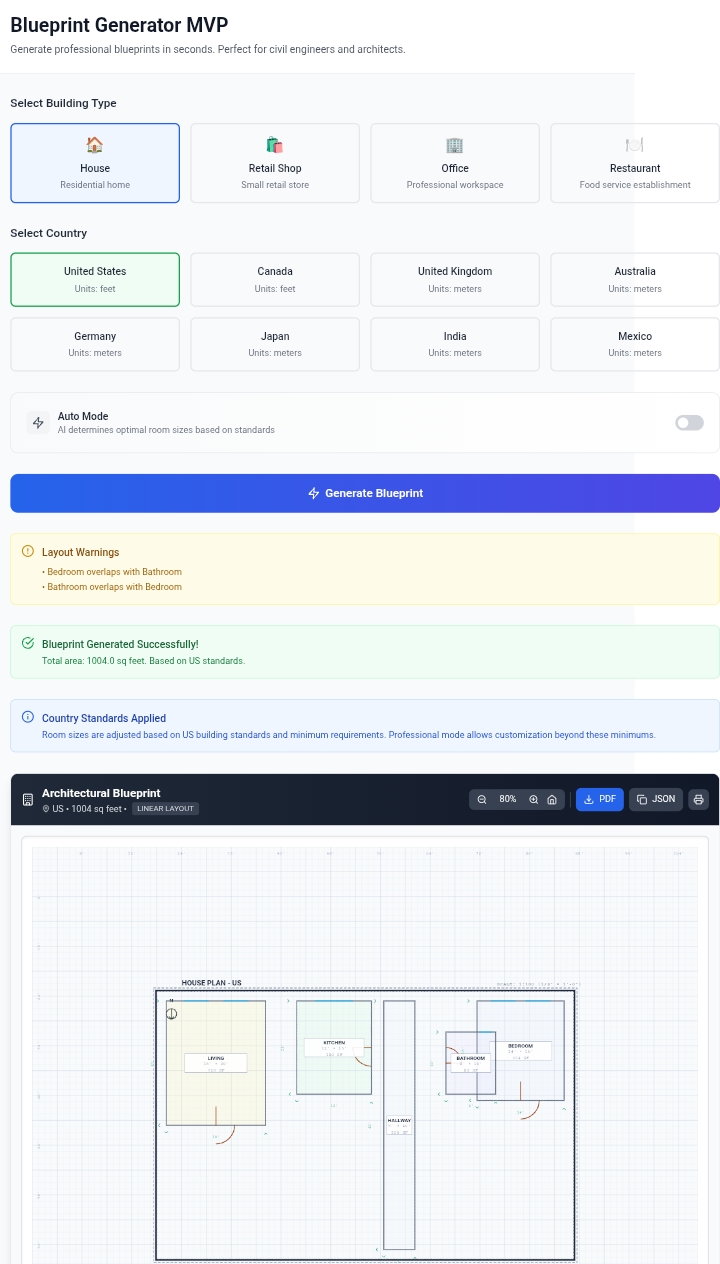
Task: Click the Generate Blueprint button
Action: coord(365,493)
